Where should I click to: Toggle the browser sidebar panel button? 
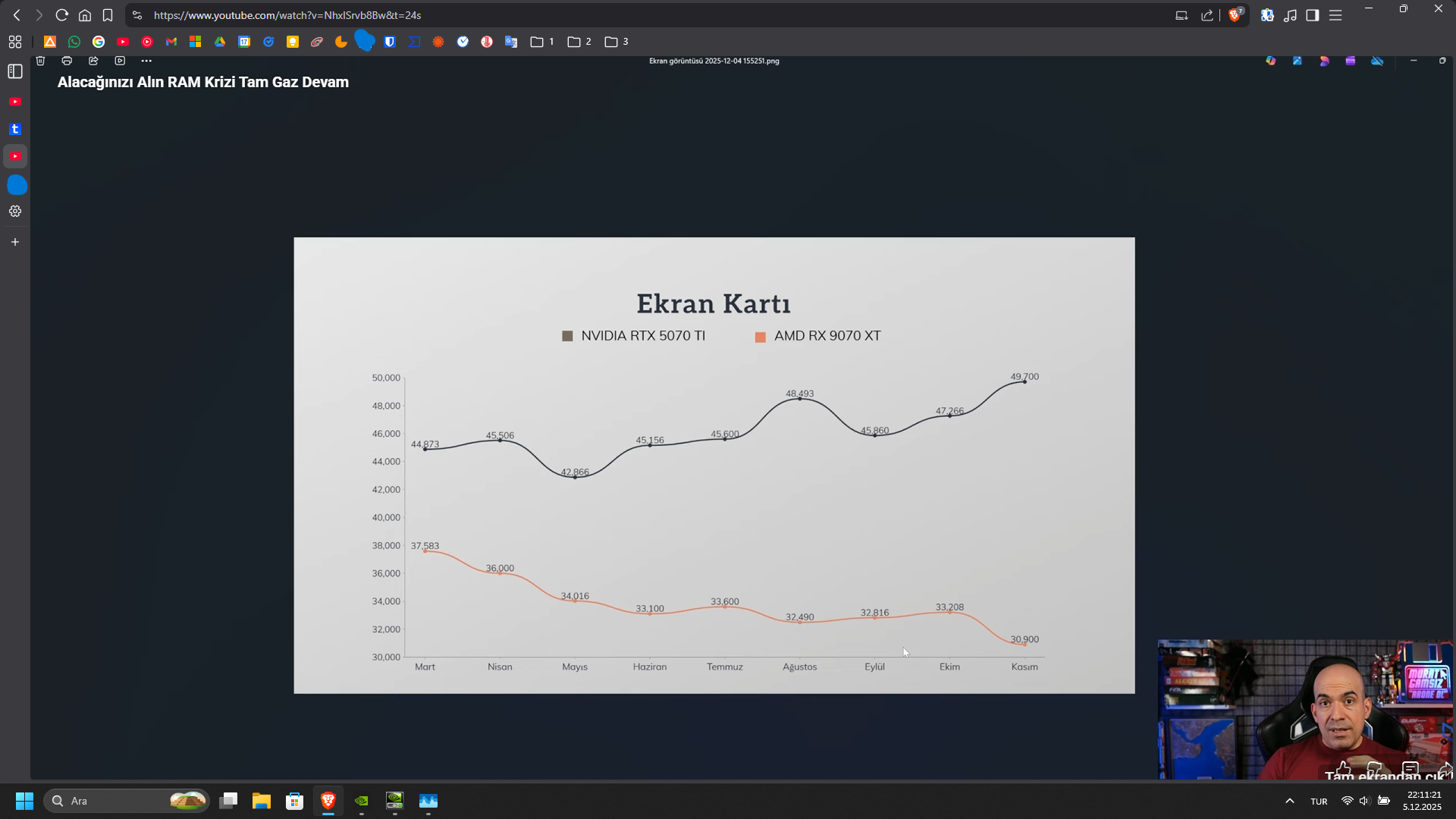pos(1313,15)
